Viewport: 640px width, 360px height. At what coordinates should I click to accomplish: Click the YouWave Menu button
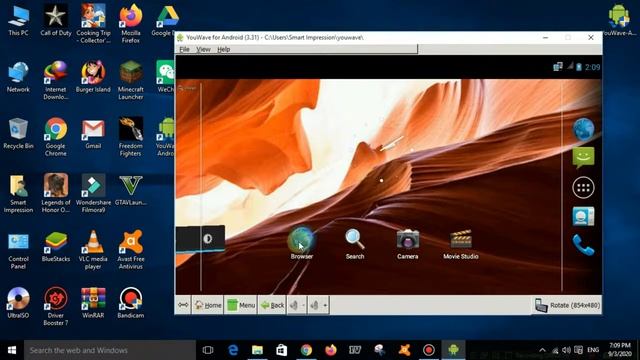click(241, 305)
